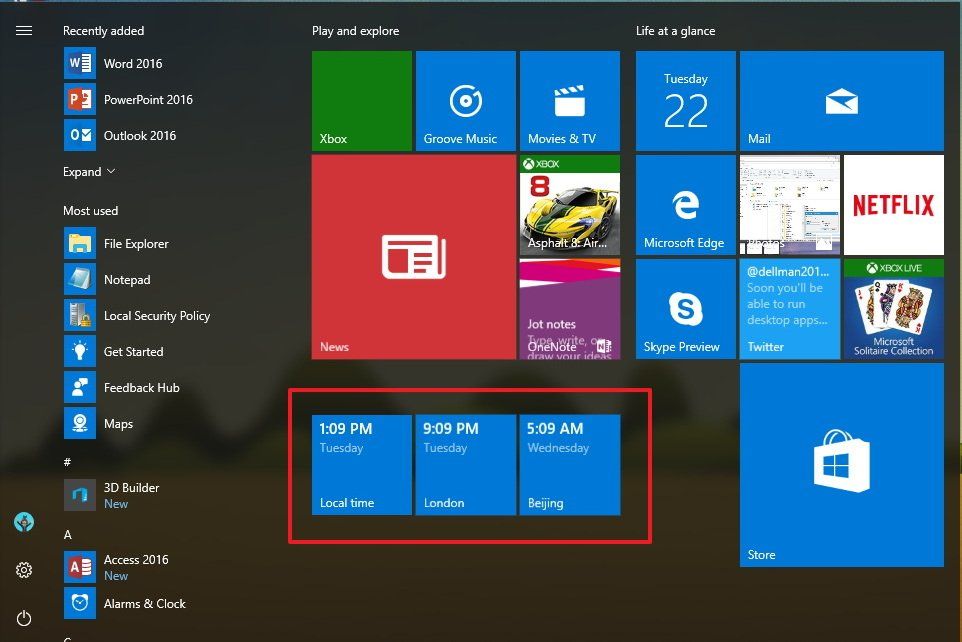
Task: Open Windows Settings gear
Action: 23,570
